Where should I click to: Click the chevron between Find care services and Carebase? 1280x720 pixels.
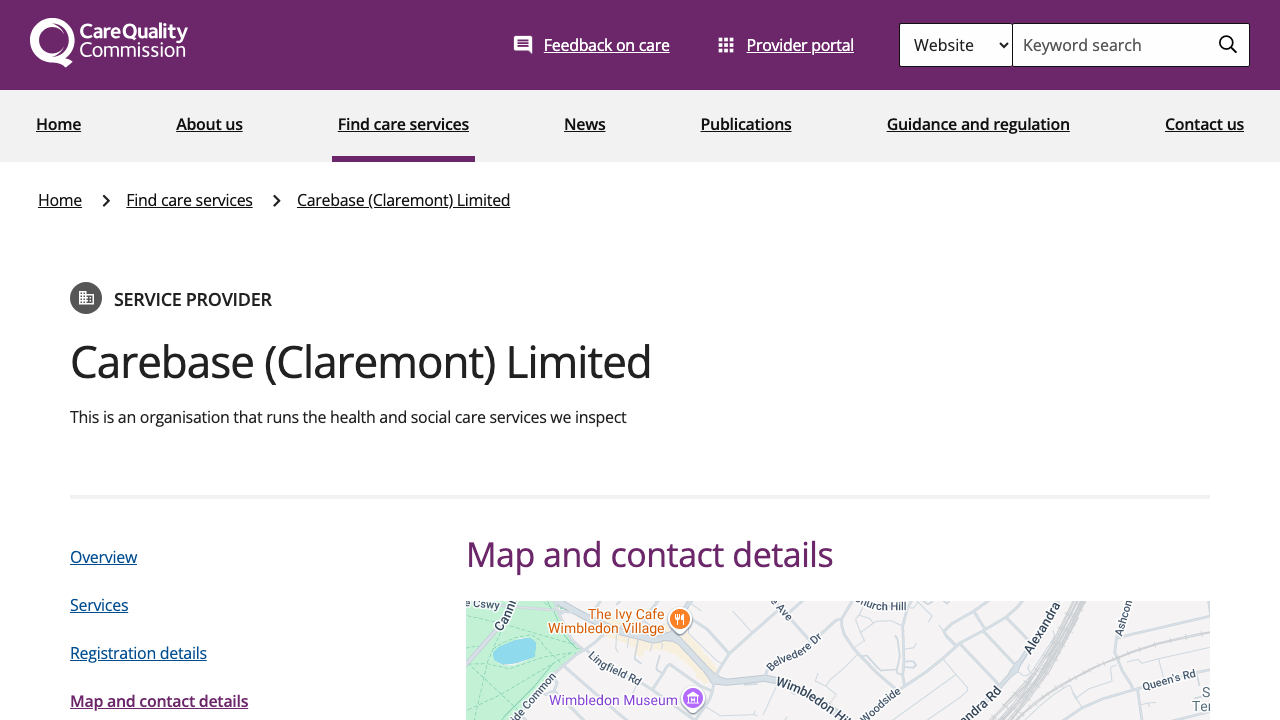pyautogui.click(x=275, y=200)
